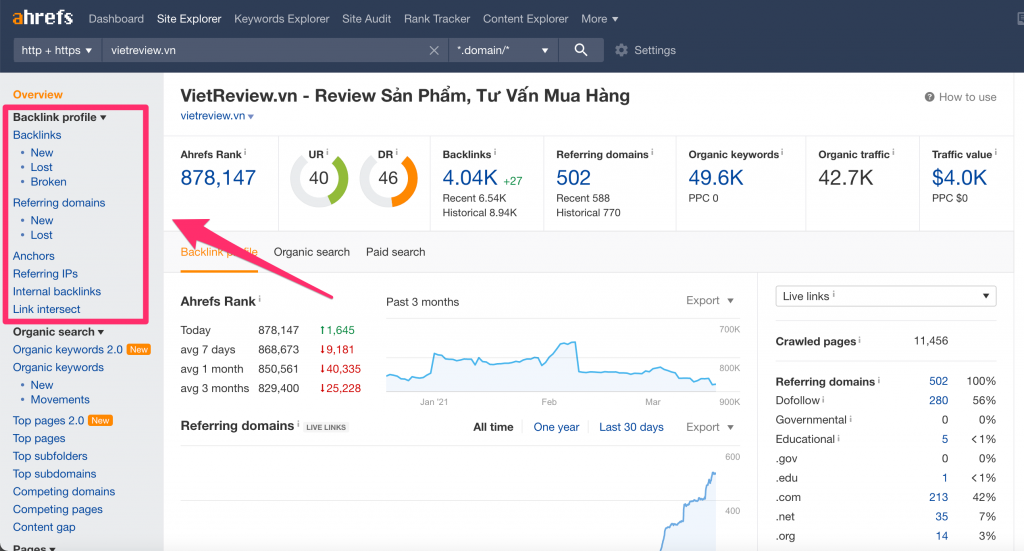Open Export menu for Referring domains chart
Viewport: 1024px width, 551px height.
click(709, 427)
